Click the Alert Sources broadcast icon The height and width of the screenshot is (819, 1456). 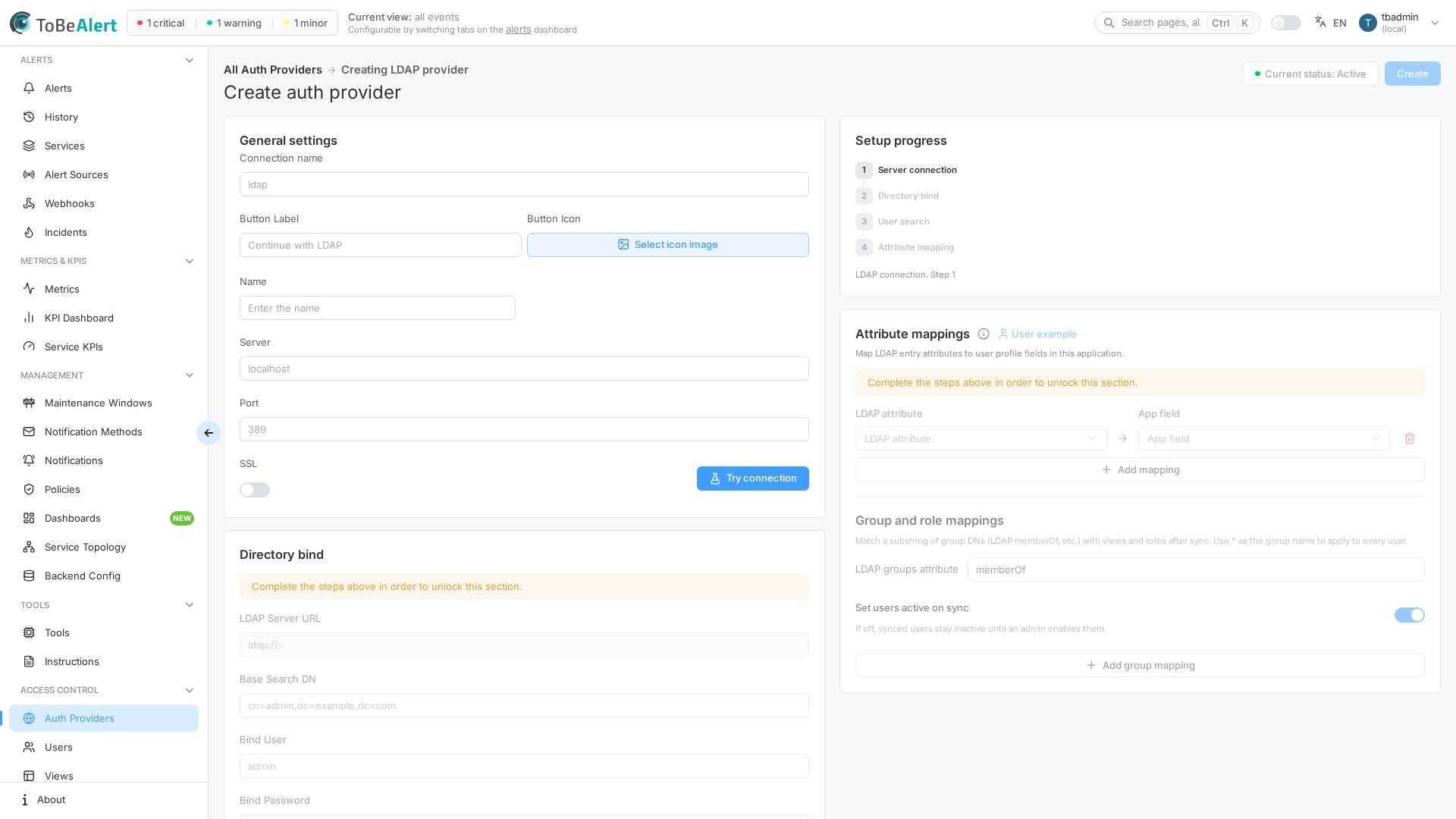(x=29, y=174)
